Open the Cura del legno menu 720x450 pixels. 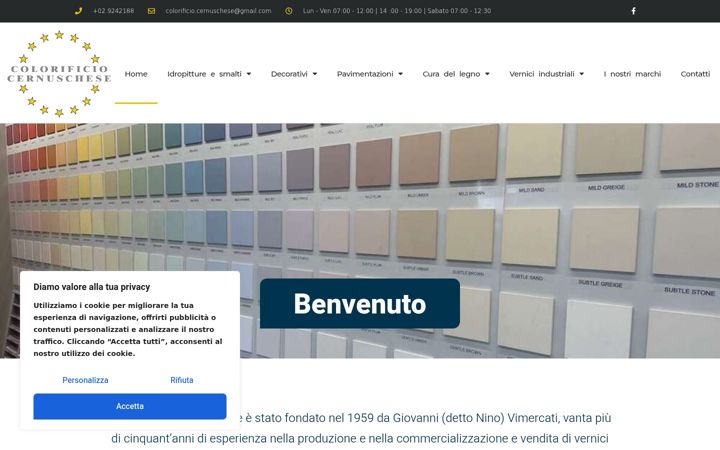(x=451, y=74)
